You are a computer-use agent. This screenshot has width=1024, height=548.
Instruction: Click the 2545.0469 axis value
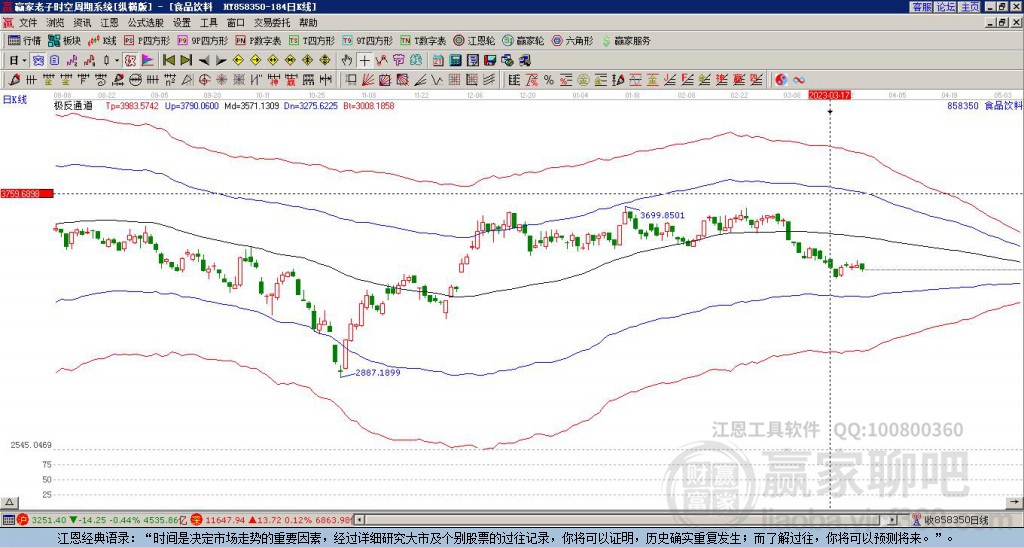pos(31,445)
